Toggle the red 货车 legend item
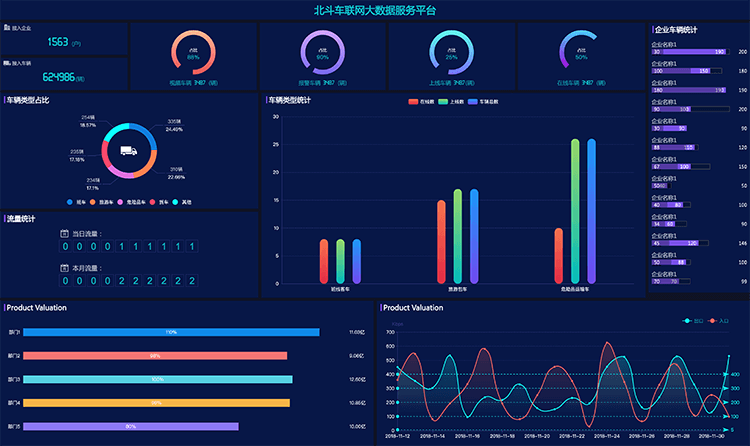Viewport: 750px width, 446px height. point(159,202)
